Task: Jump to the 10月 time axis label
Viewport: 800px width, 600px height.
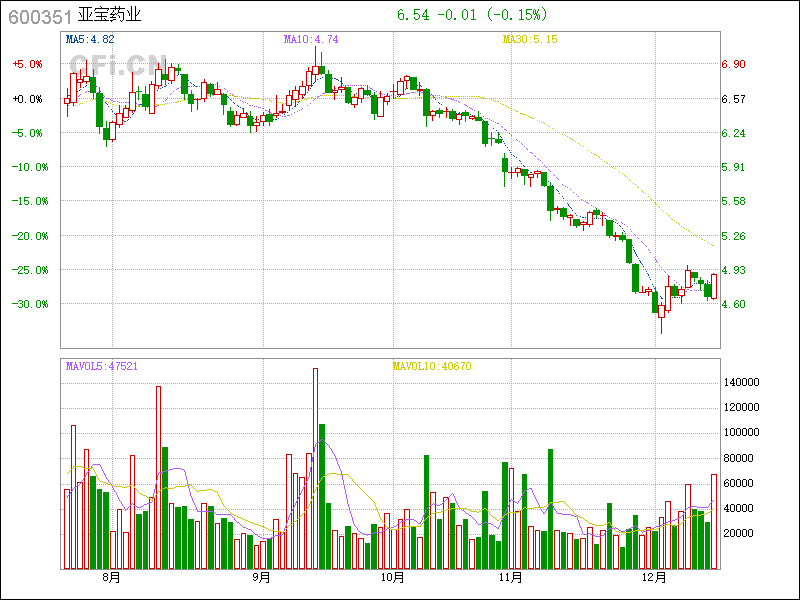Action: click(x=393, y=577)
